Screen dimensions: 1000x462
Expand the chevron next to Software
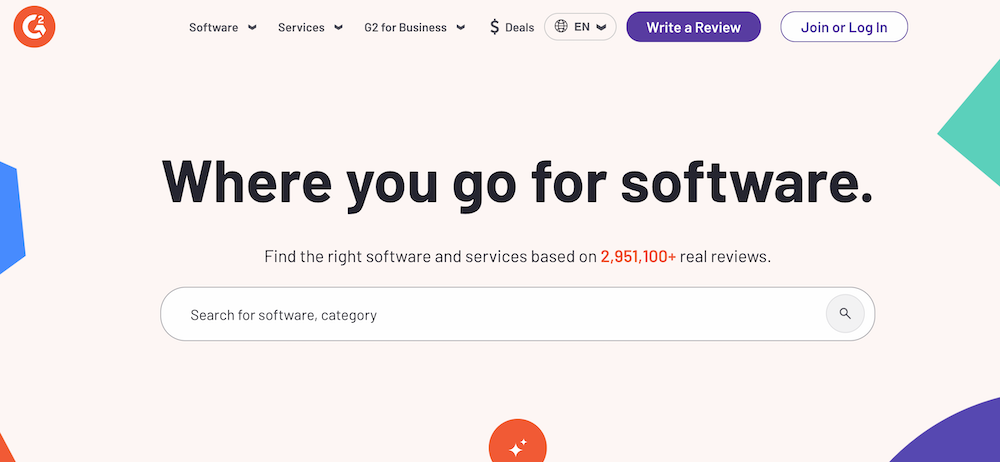pos(252,28)
